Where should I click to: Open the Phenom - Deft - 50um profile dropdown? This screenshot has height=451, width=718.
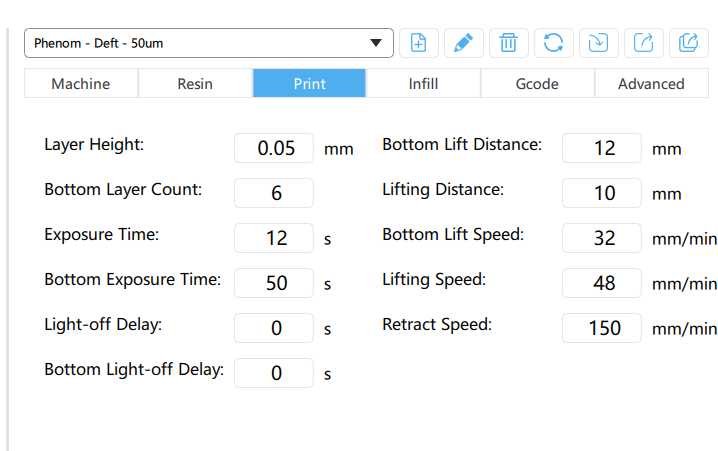click(x=209, y=43)
